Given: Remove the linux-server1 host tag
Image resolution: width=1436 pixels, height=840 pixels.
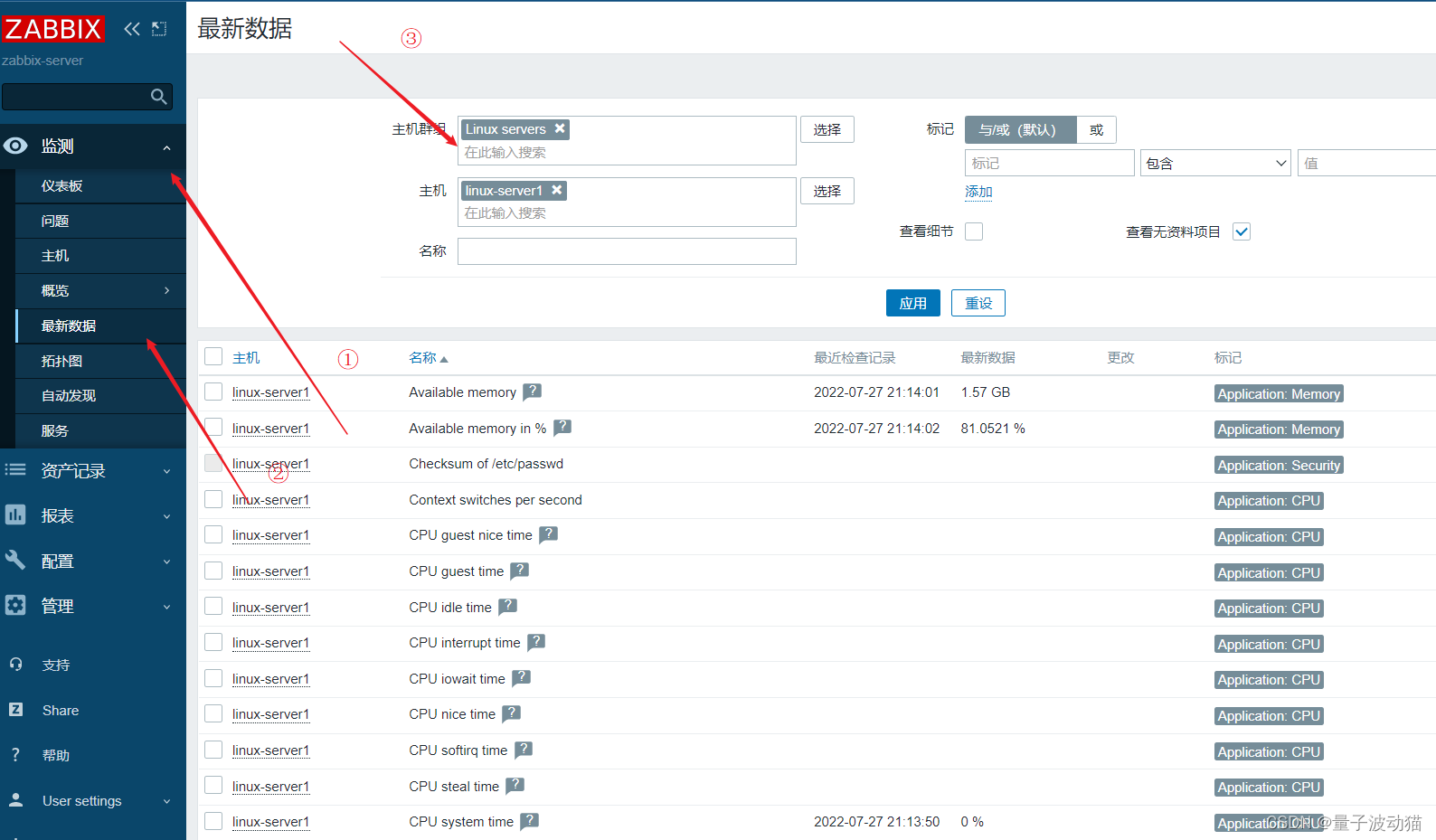Looking at the screenshot, I should point(557,190).
